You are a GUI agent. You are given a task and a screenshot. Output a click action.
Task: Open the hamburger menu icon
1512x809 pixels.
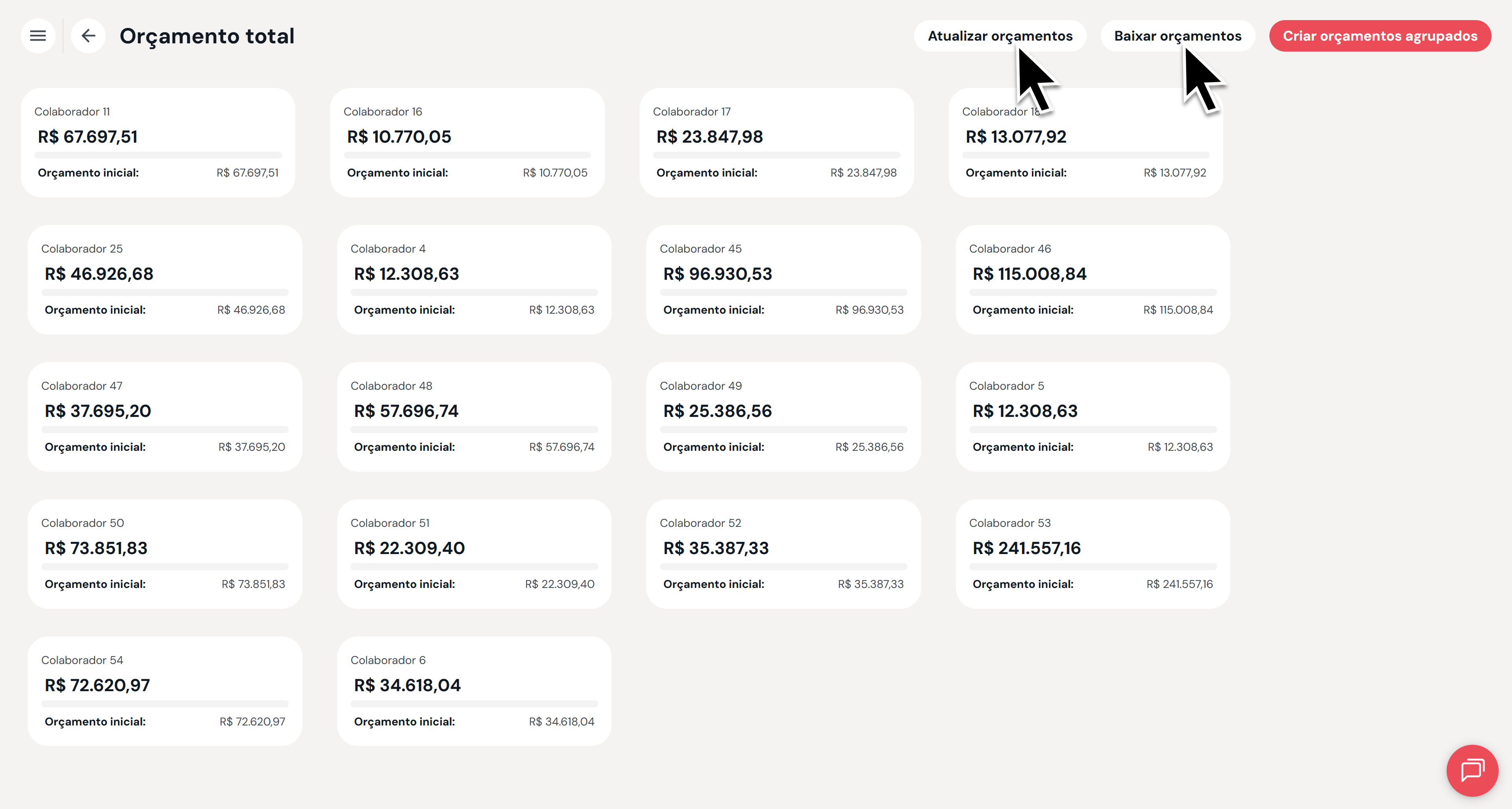38,36
